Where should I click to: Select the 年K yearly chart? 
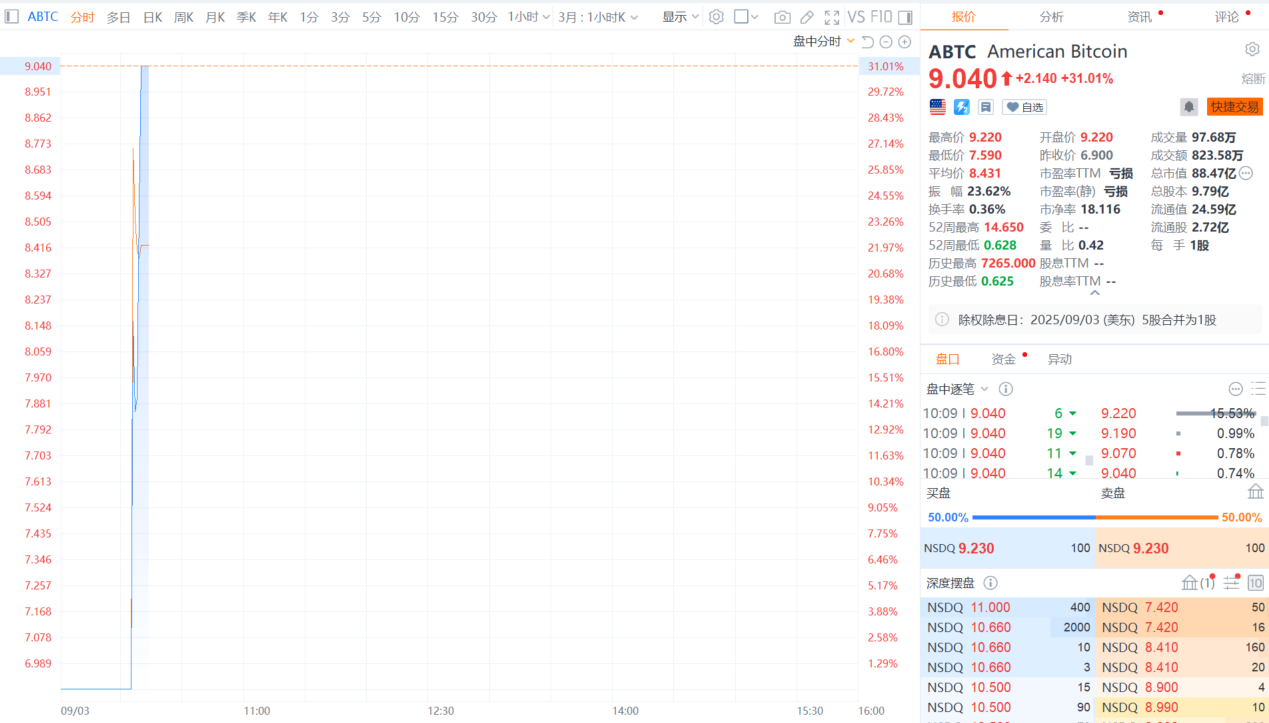click(278, 17)
